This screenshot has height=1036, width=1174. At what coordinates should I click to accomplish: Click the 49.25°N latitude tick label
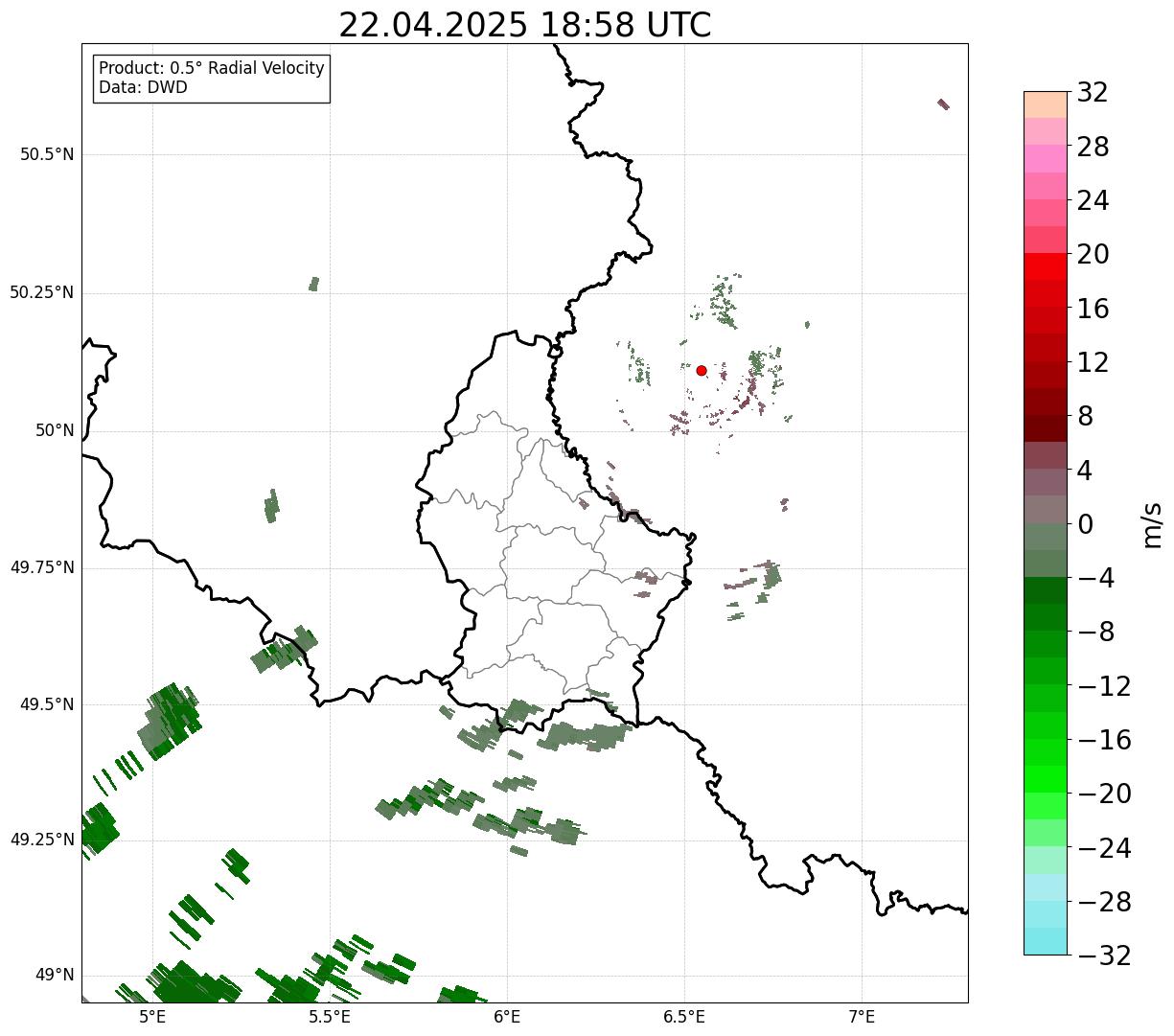click(x=42, y=840)
